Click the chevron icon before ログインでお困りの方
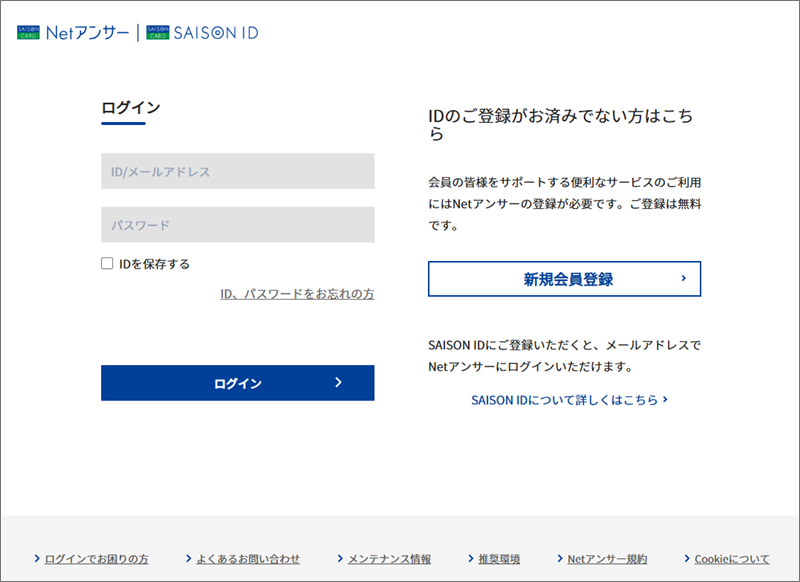 point(37,559)
